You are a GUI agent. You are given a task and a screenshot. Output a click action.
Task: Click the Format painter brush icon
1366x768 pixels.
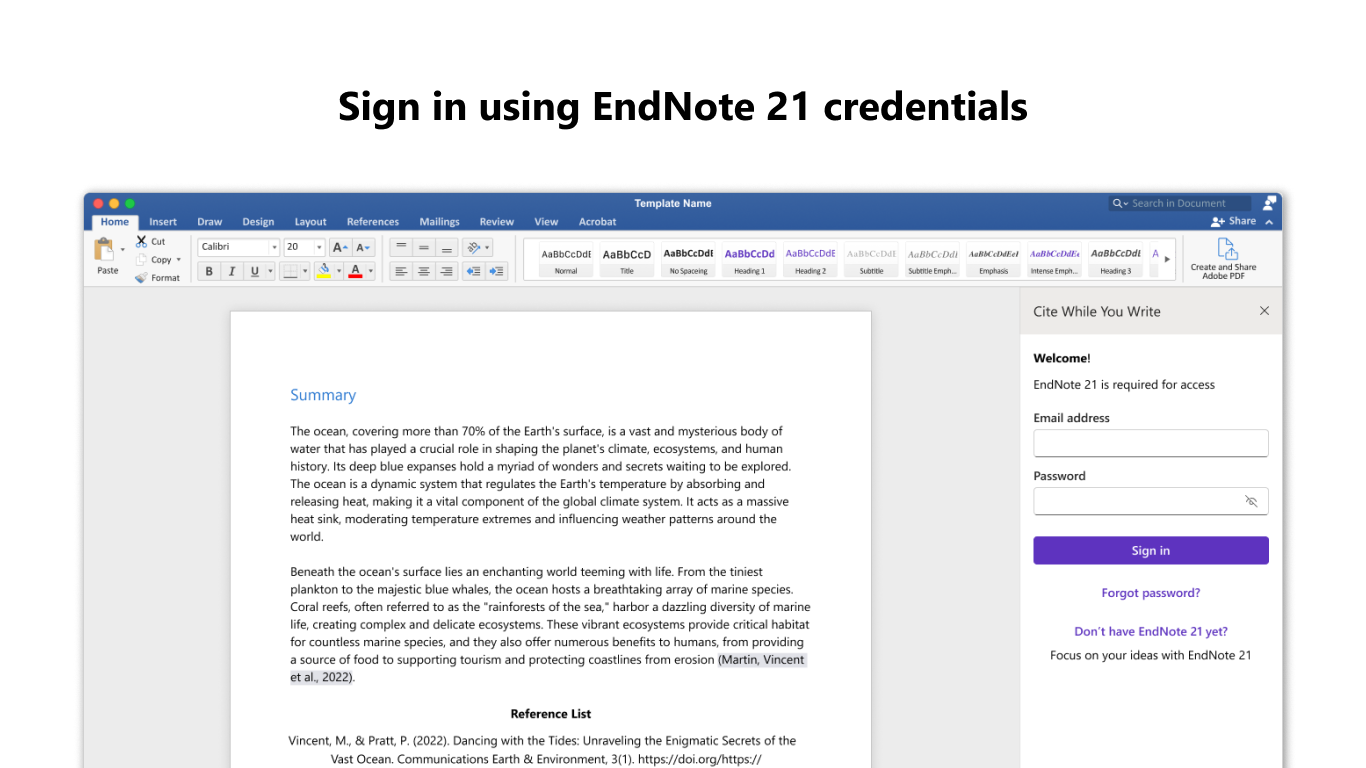pyautogui.click(x=141, y=278)
